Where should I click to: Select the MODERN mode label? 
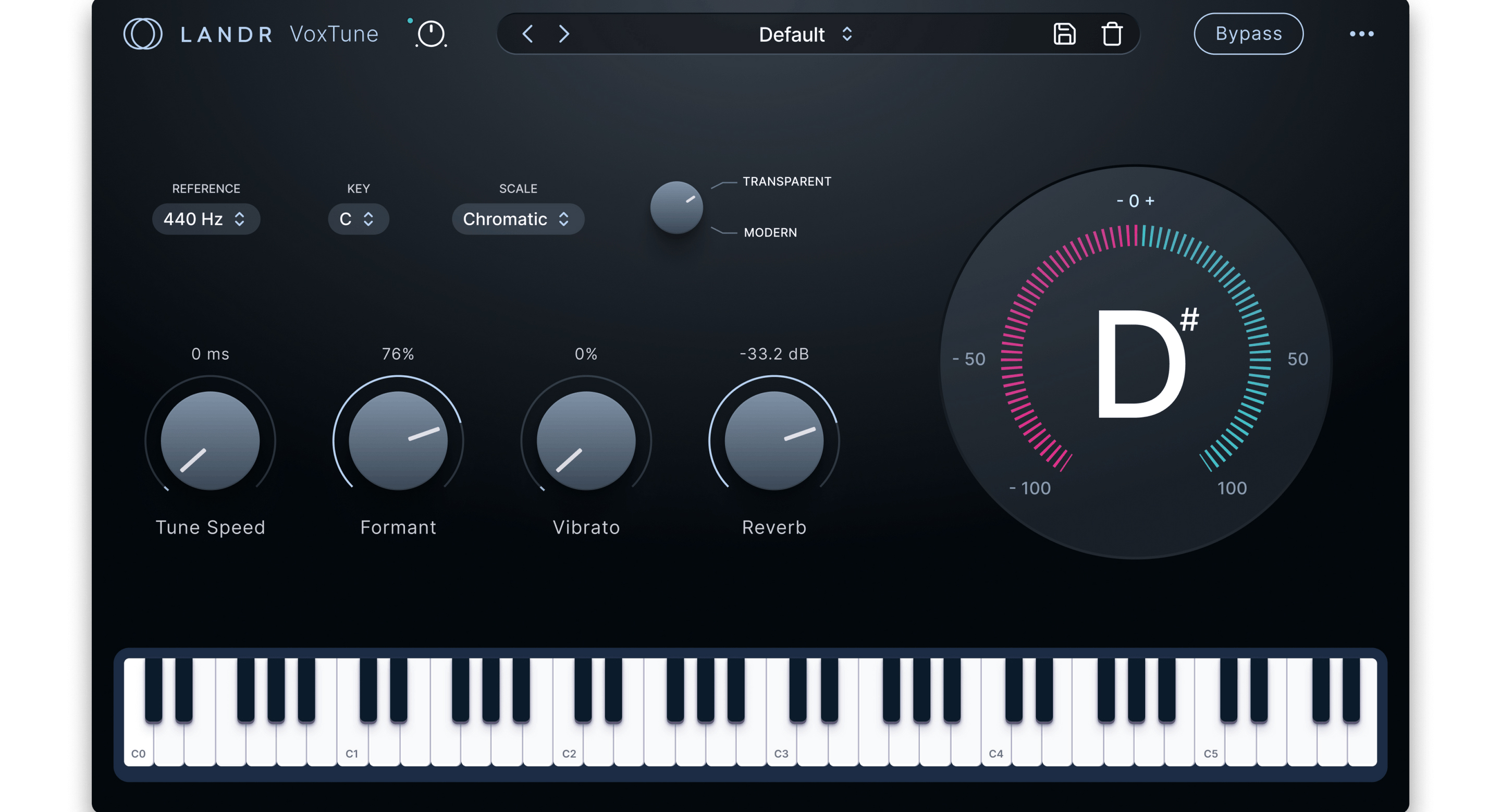point(770,232)
